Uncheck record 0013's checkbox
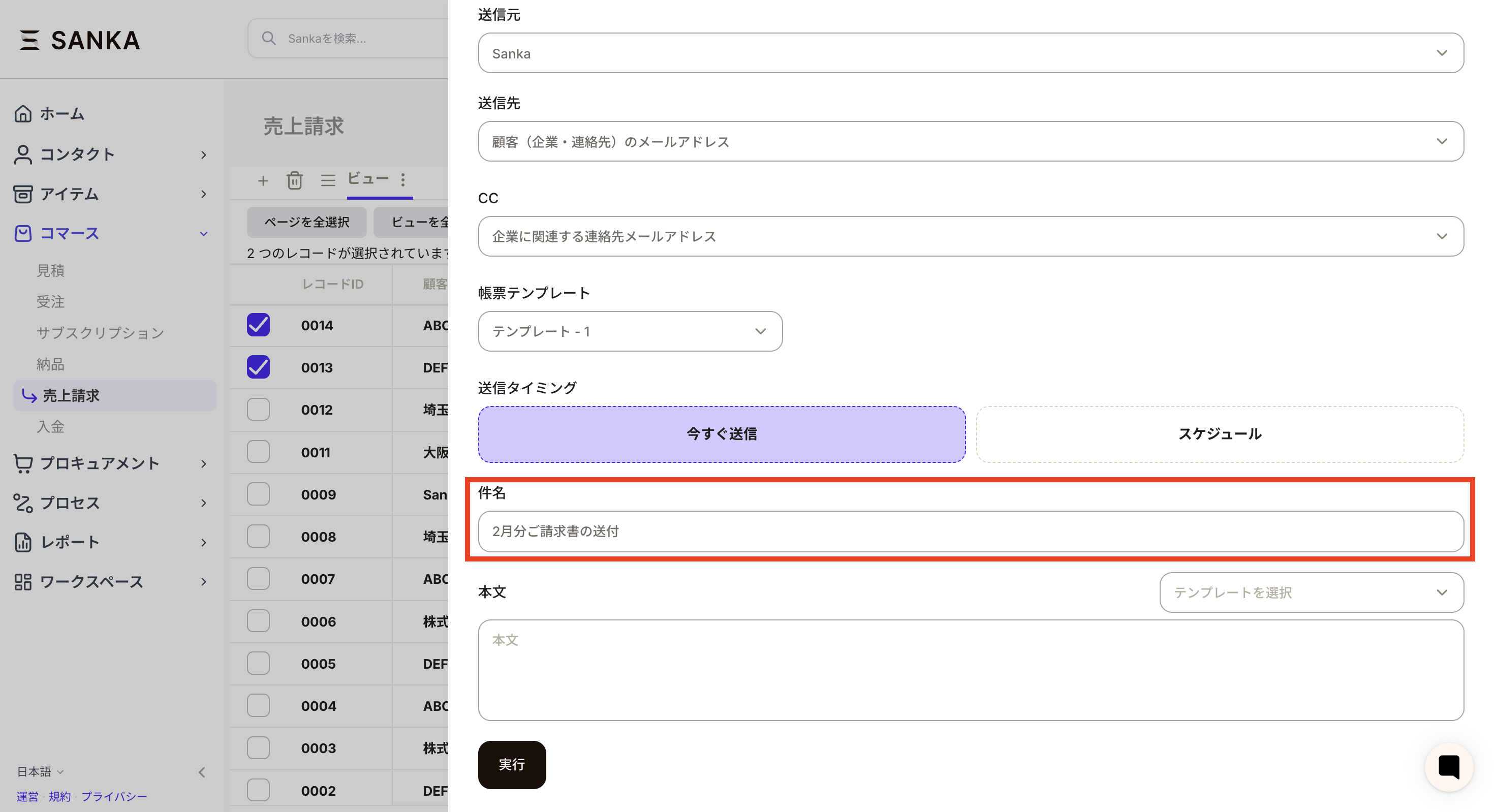 [x=258, y=366]
